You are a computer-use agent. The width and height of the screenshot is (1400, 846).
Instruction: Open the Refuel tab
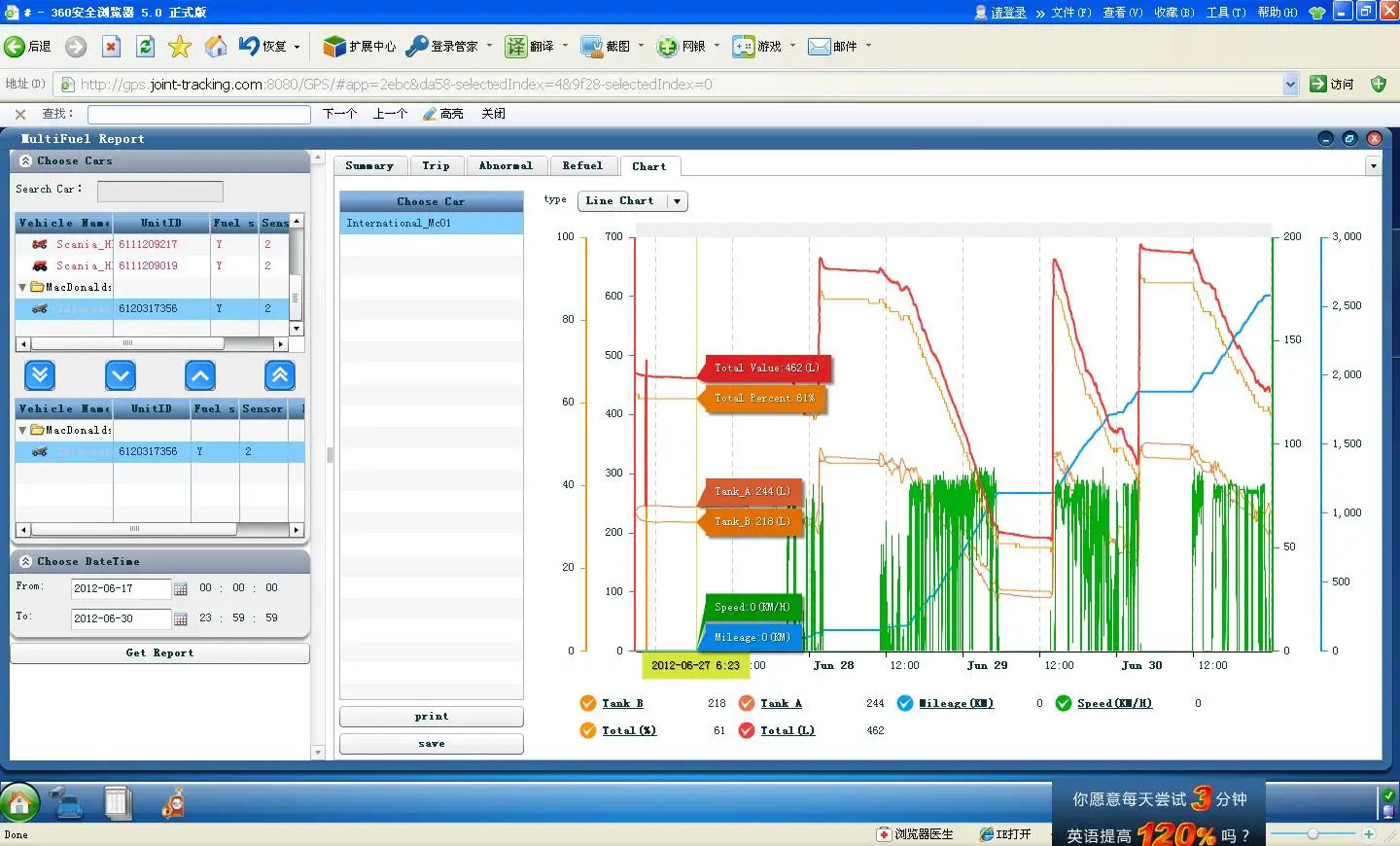(x=582, y=166)
